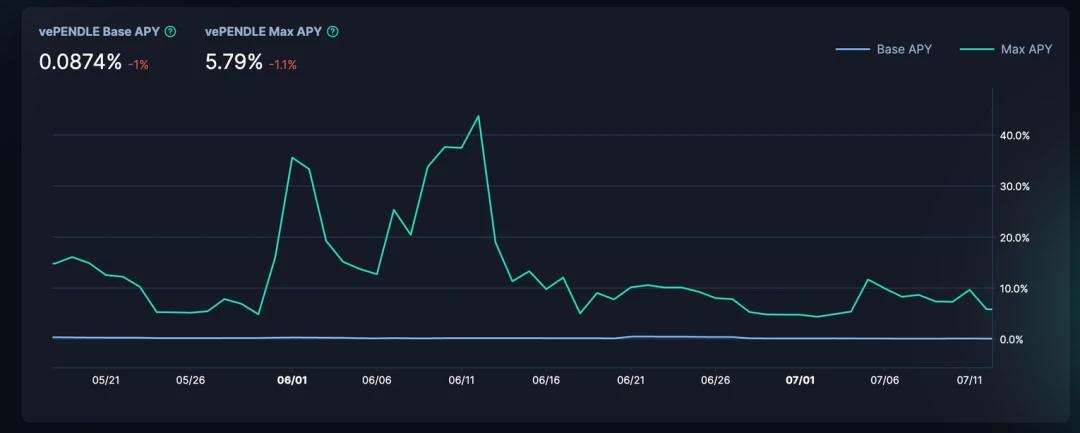Image resolution: width=1080 pixels, height=433 pixels.
Task: Click the -1.1% change indicator
Action: 283,65
